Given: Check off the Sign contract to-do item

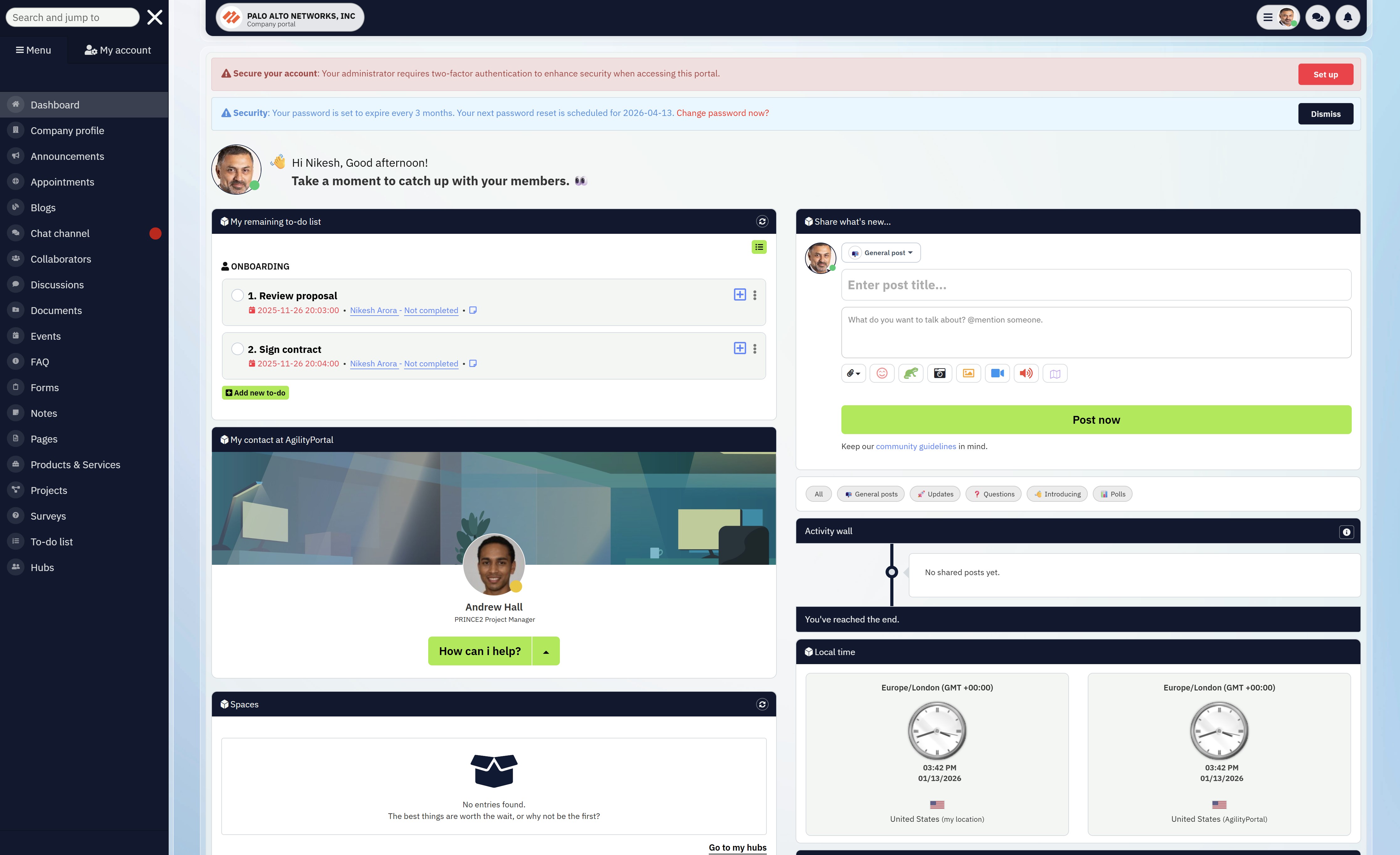Looking at the screenshot, I should [237, 348].
